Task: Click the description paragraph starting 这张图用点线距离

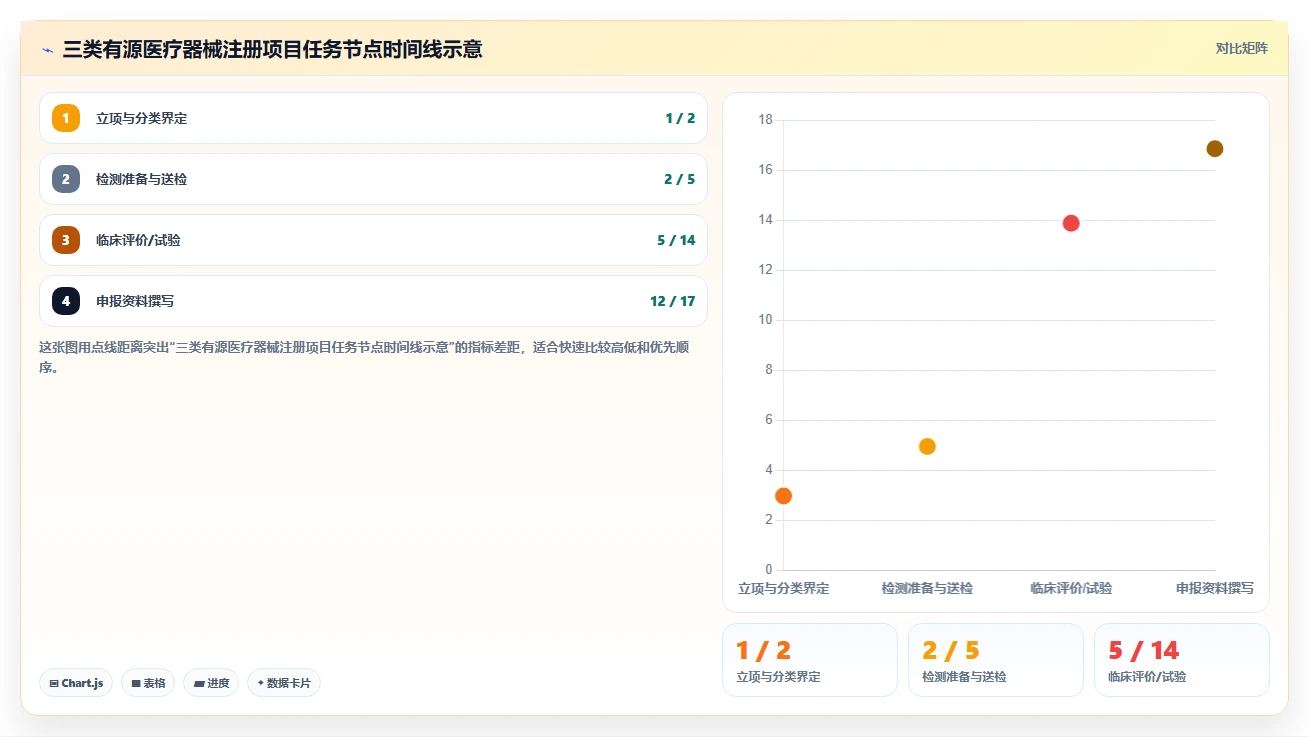Action: tap(363, 357)
